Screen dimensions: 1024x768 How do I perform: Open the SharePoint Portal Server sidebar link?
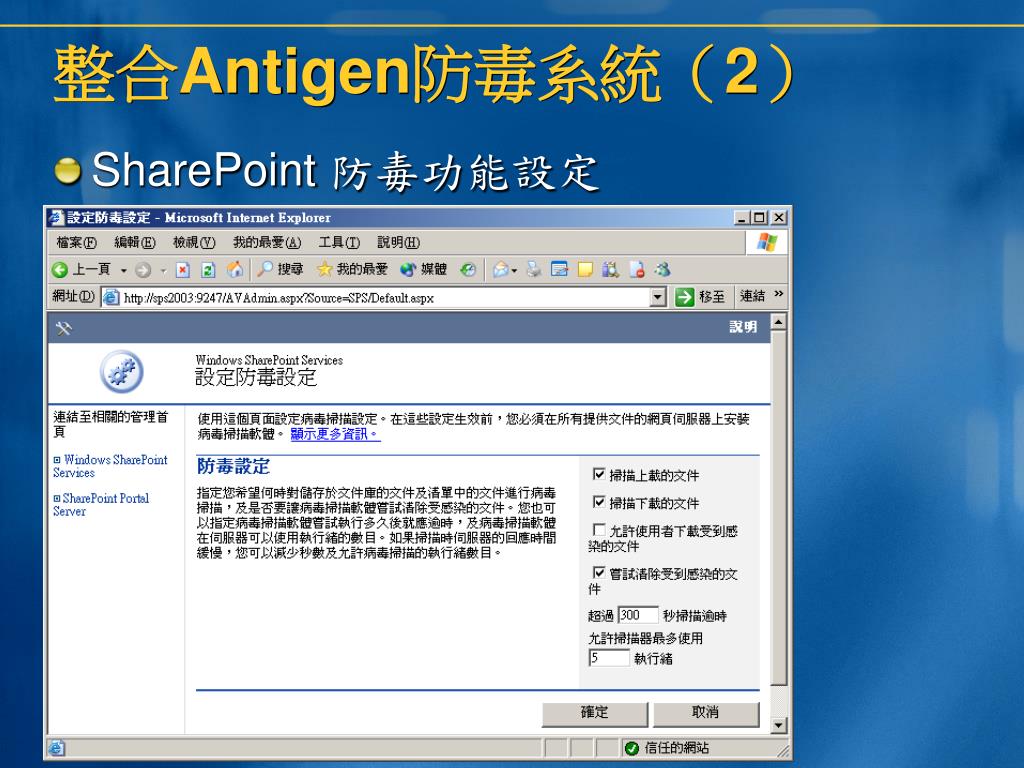point(101,505)
